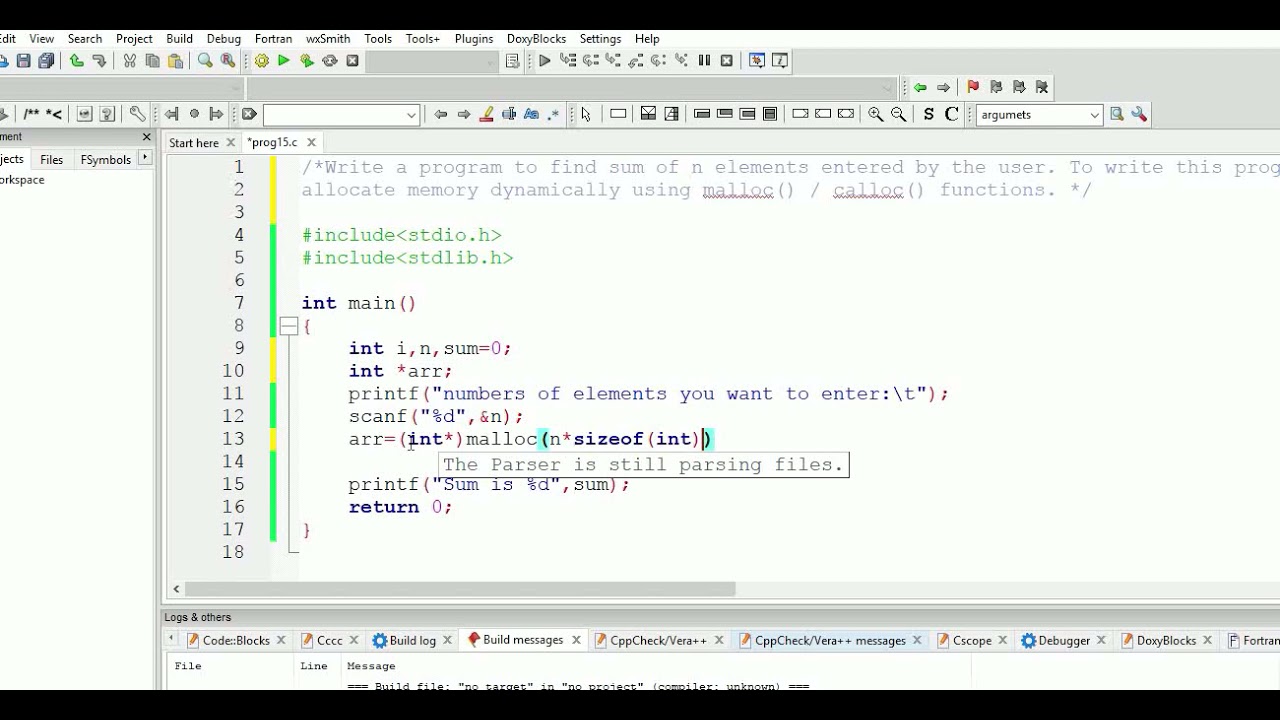Image resolution: width=1280 pixels, height=720 pixels.
Task: Start debugger with Debug/Continue icon
Action: click(545, 61)
